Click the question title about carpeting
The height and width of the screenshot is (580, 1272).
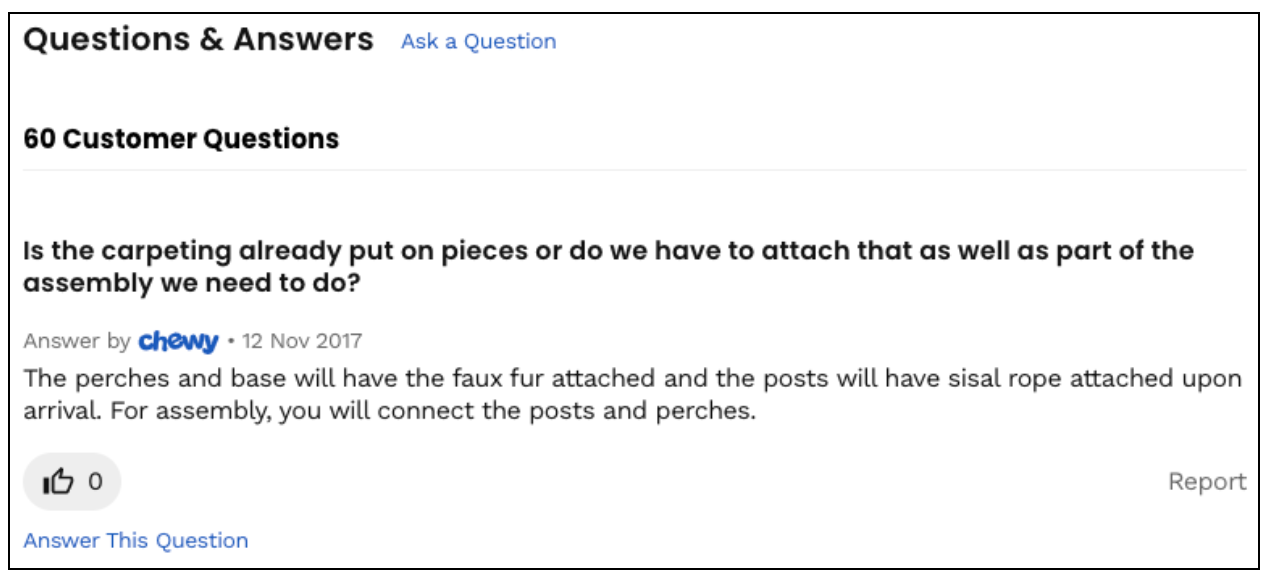point(608,267)
